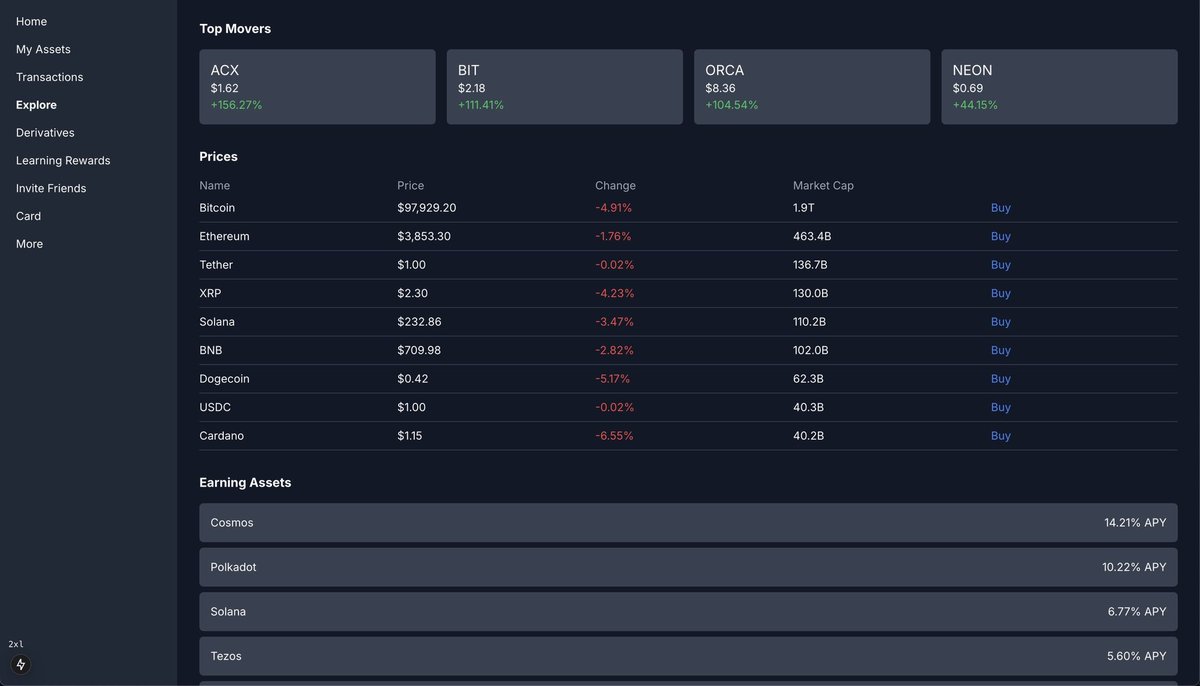
Task: Open the BIT top mover card
Action: pyautogui.click(x=564, y=87)
